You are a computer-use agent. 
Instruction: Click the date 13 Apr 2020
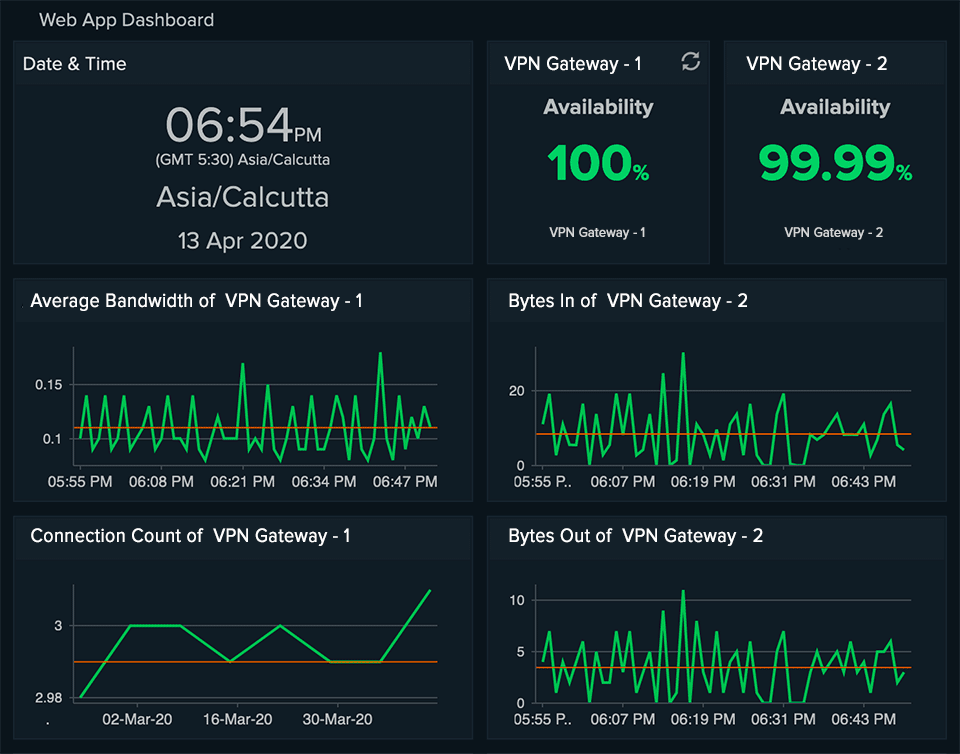click(x=242, y=240)
